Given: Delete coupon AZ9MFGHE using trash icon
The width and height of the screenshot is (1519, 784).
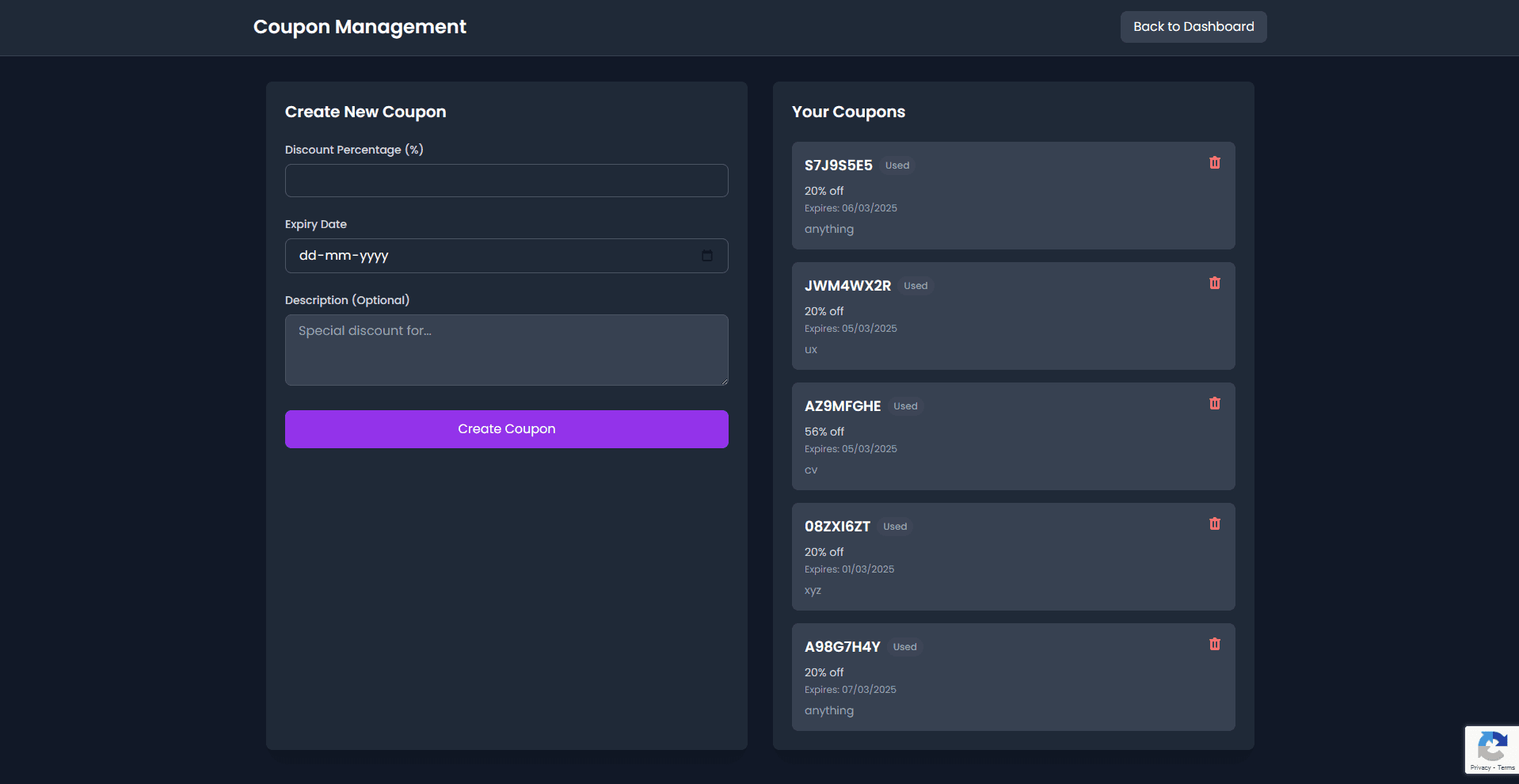Looking at the screenshot, I should (1215, 403).
